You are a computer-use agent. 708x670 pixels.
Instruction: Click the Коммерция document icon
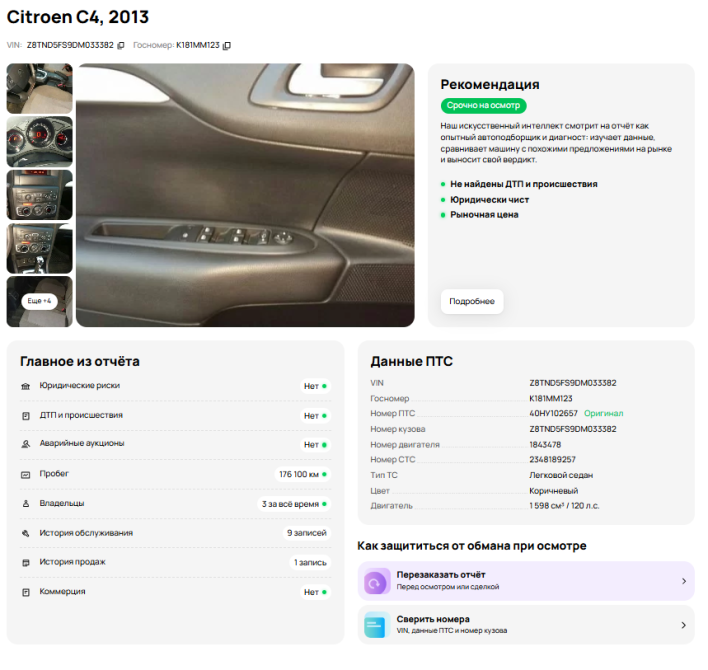pos(26,592)
